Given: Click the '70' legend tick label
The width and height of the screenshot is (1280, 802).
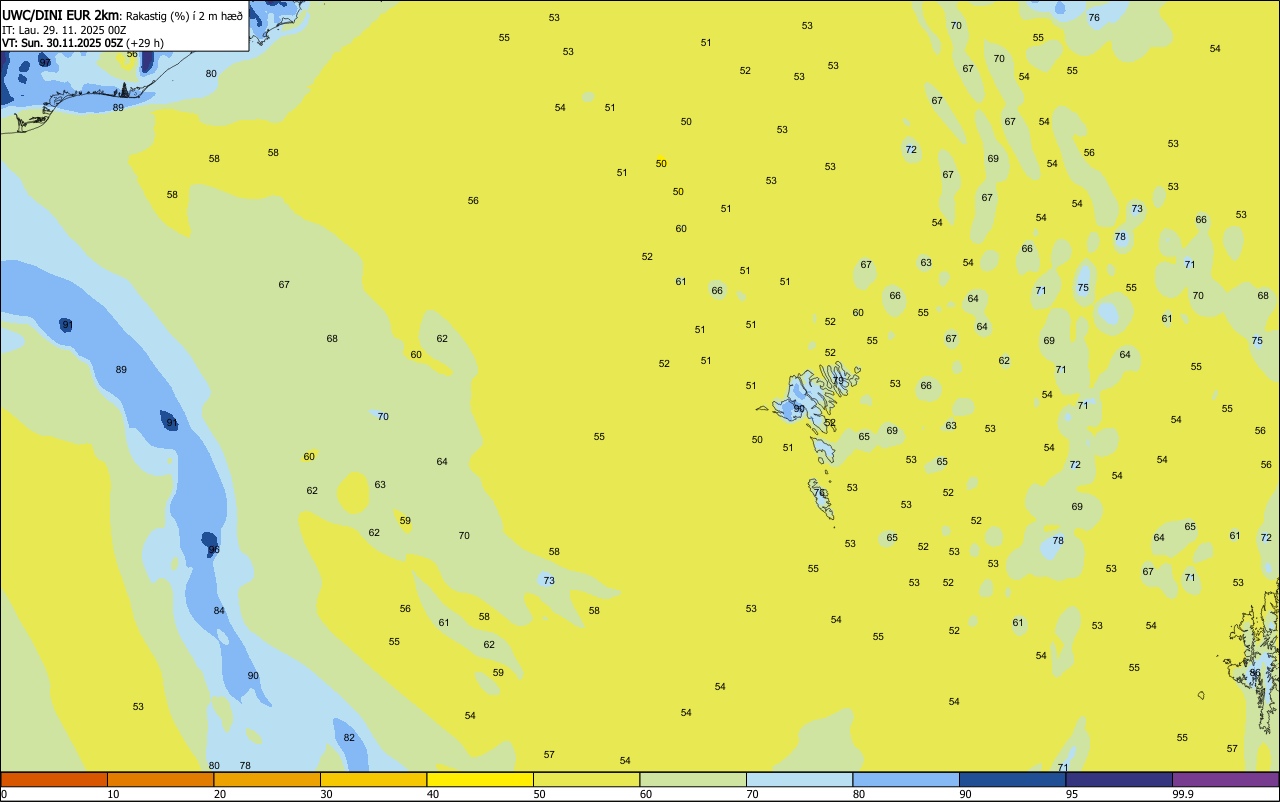Looking at the screenshot, I should [752, 794].
